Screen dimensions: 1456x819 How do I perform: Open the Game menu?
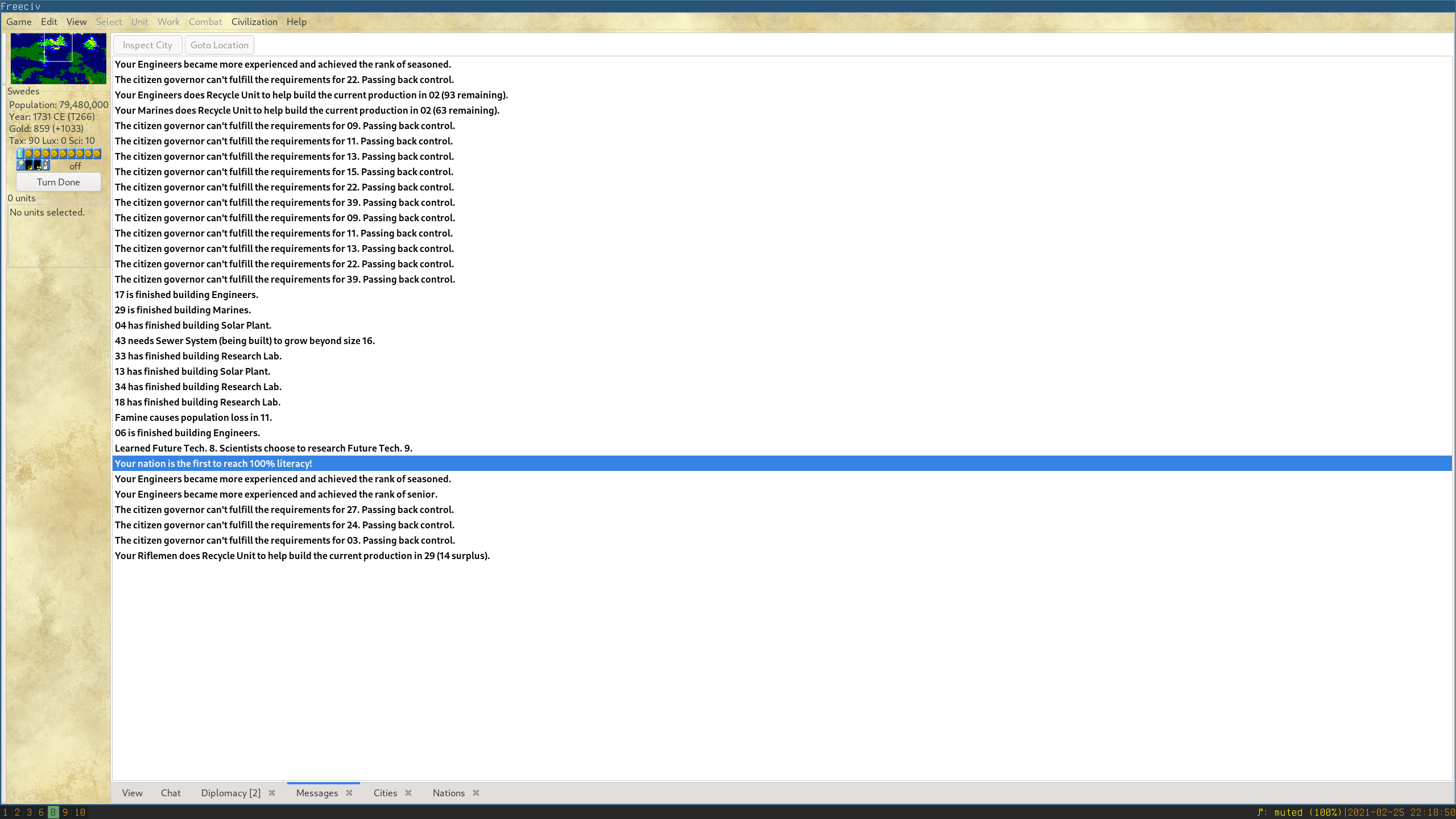point(19,22)
